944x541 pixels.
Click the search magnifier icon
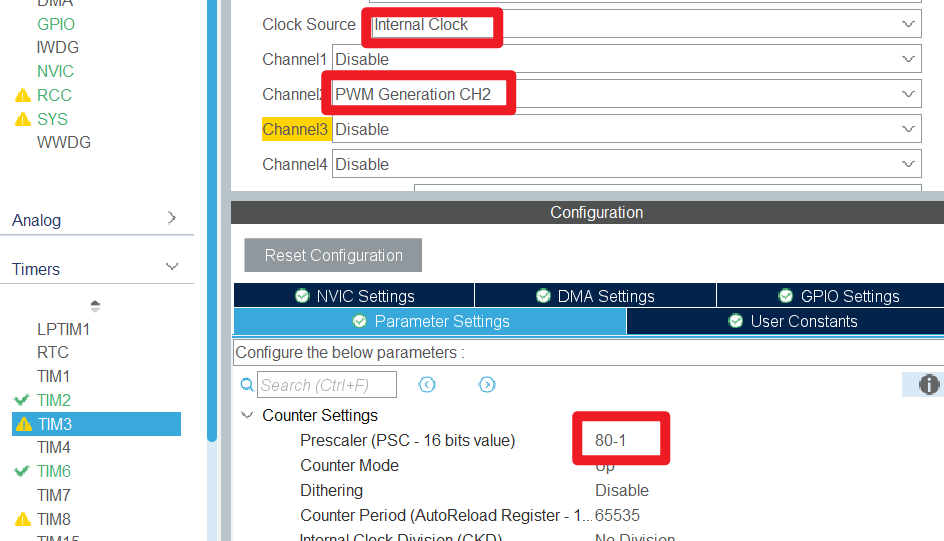tap(247, 385)
